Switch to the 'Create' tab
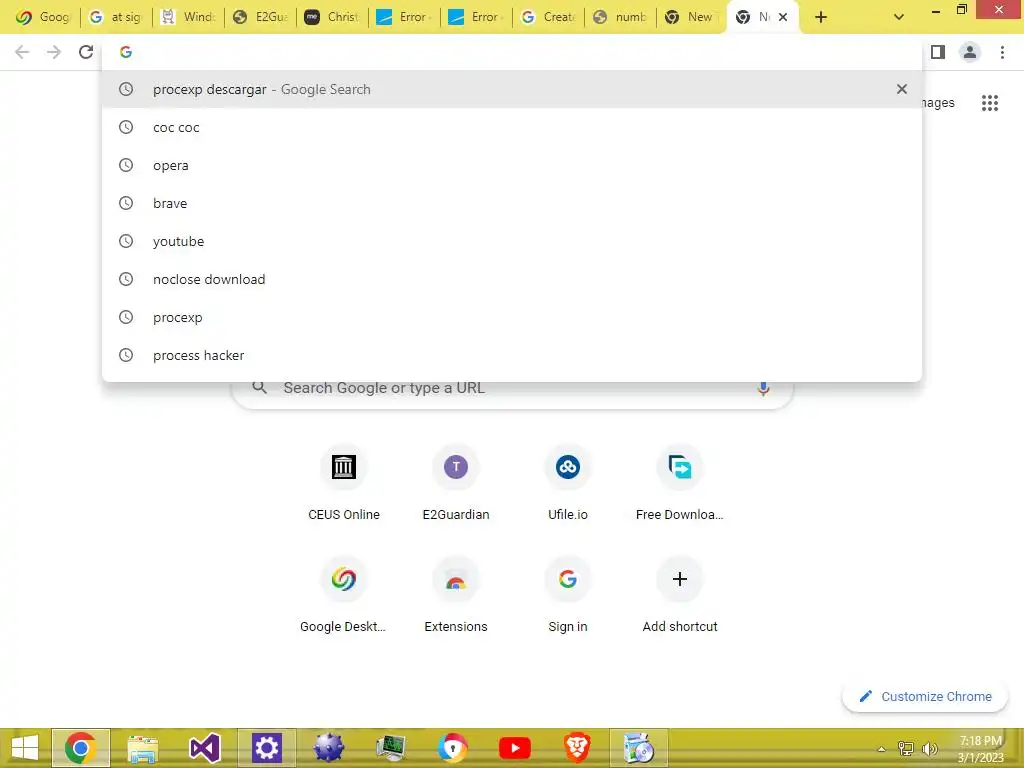Viewport: 1024px width, 768px height. click(x=549, y=17)
